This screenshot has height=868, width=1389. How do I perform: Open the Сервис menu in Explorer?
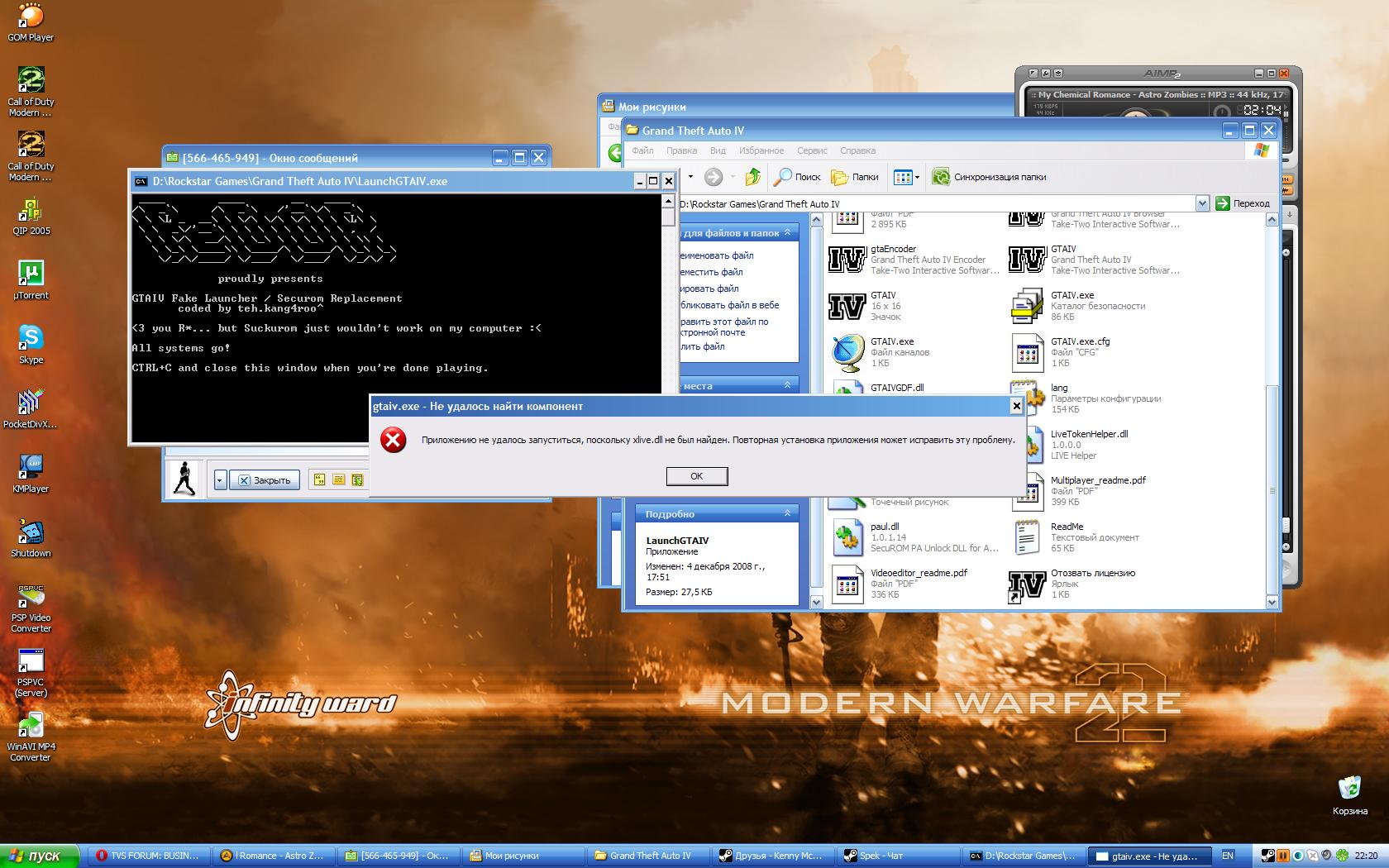tap(812, 150)
